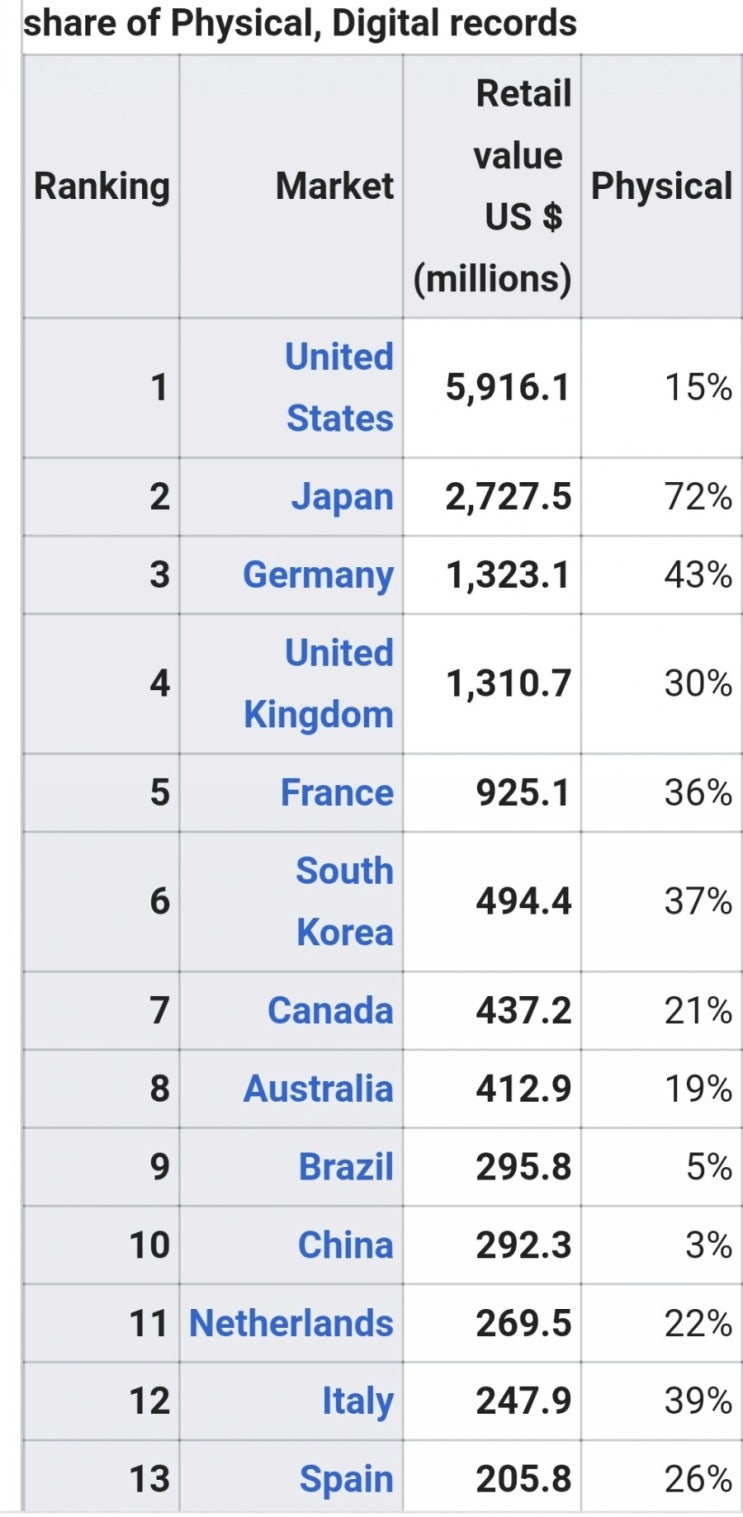Open the United Kingdom link
743x1517 pixels.
click(x=319, y=684)
